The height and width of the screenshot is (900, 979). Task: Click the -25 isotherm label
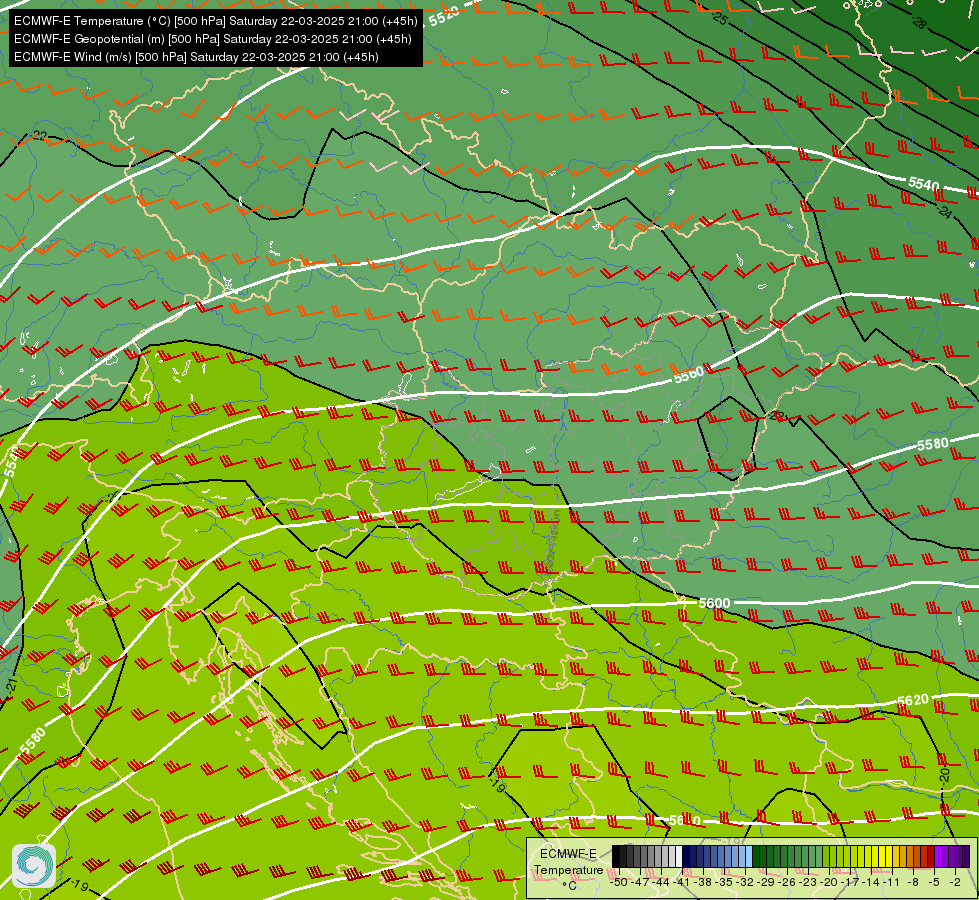click(720, 18)
